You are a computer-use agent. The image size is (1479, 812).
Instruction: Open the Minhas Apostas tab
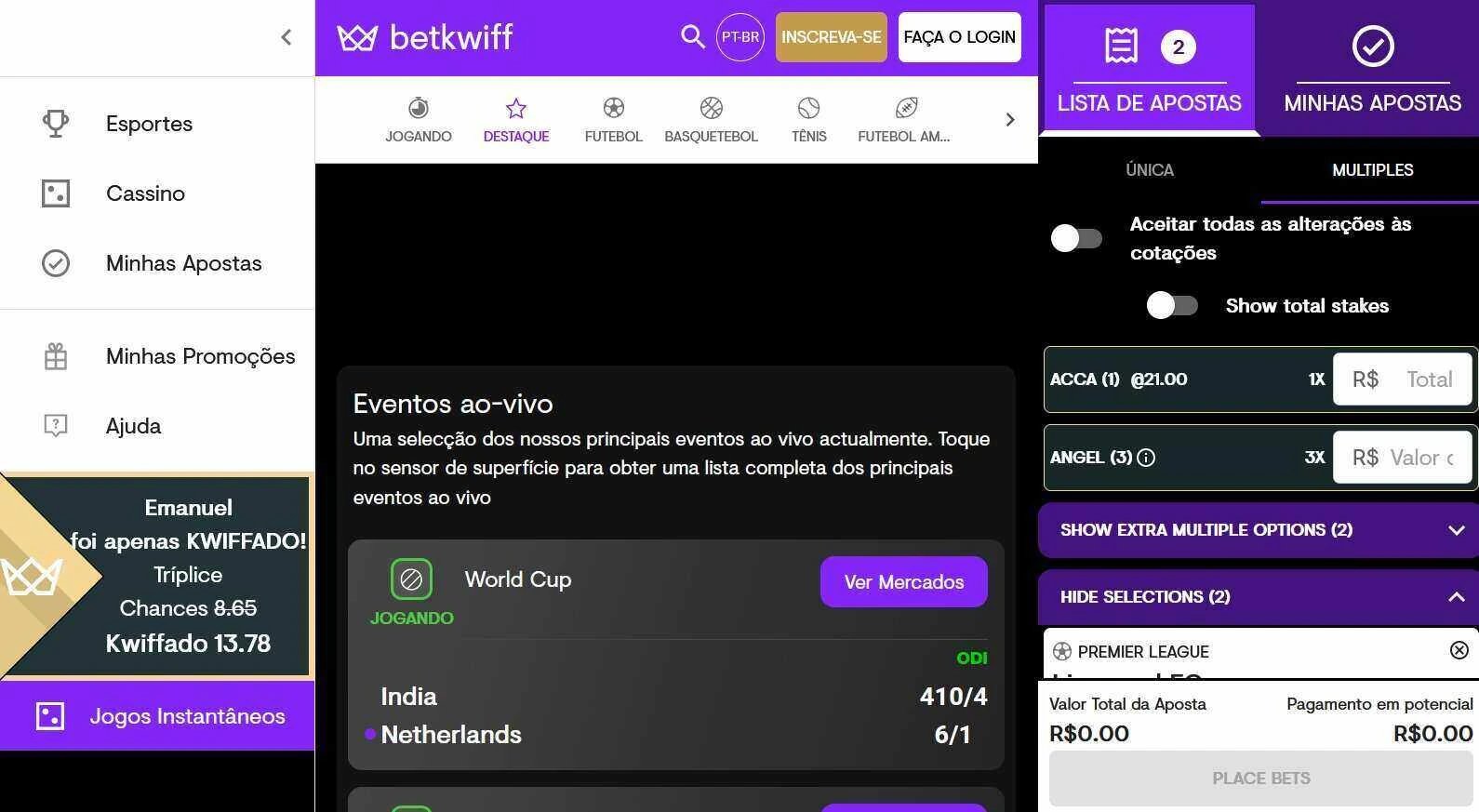click(1372, 70)
